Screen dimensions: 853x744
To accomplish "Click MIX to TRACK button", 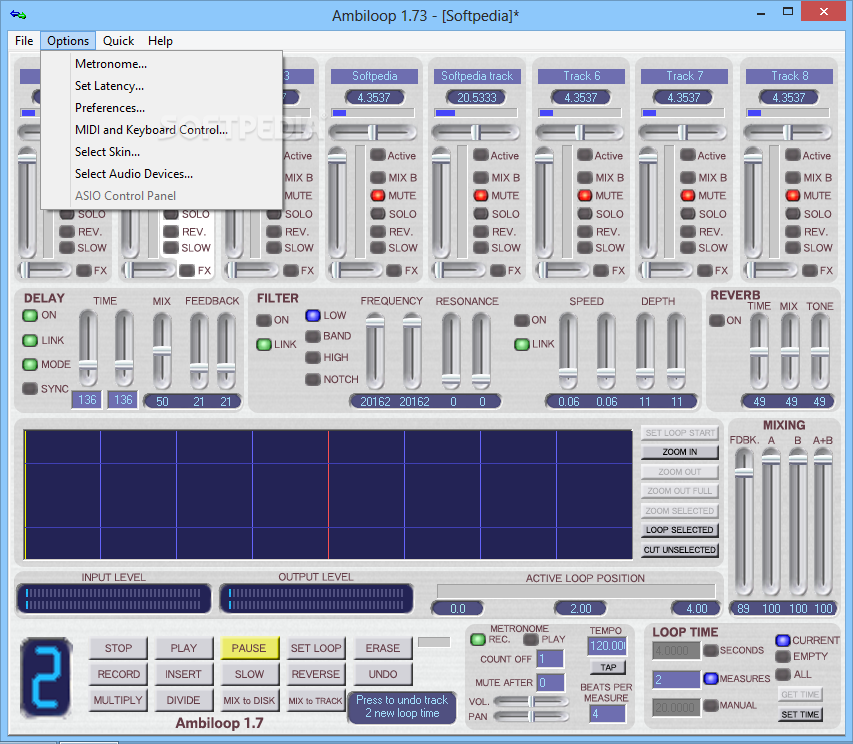I will 316,700.
